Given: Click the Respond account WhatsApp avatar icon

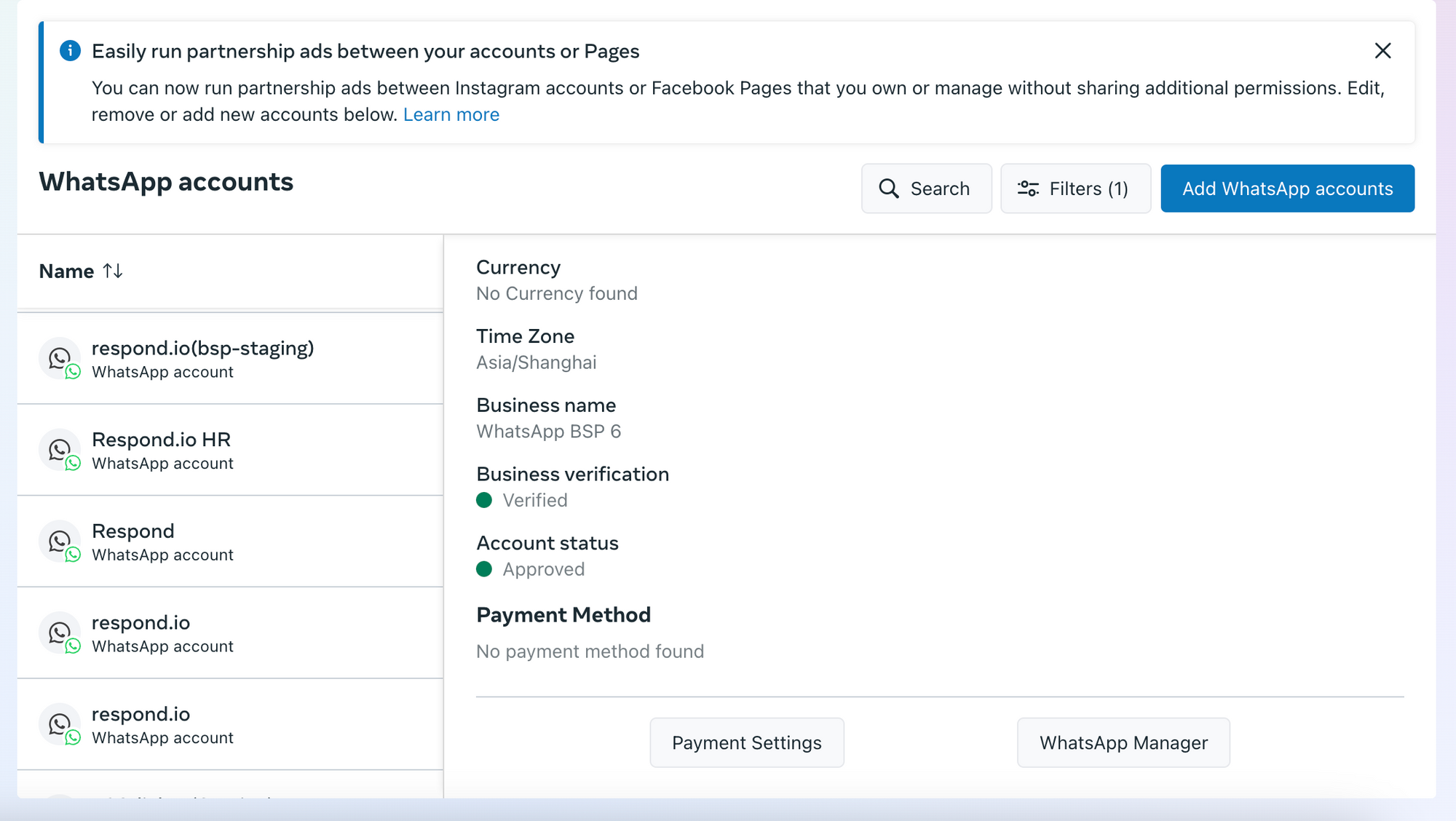Looking at the screenshot, I should point(60,542).
